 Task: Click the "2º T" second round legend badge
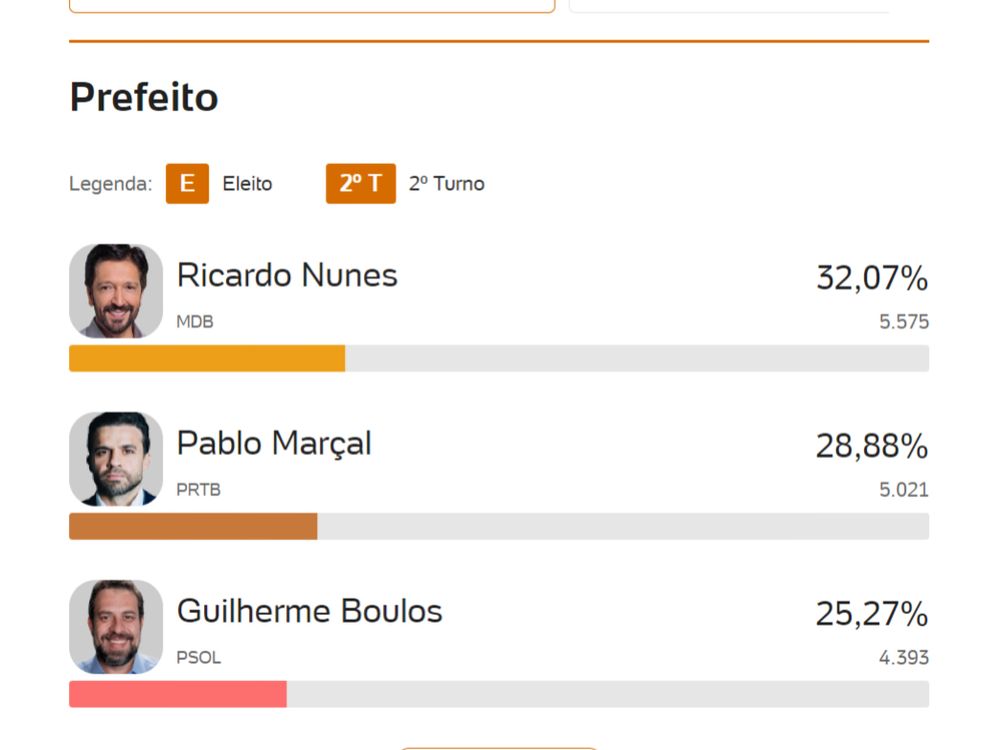click(361, 184)
